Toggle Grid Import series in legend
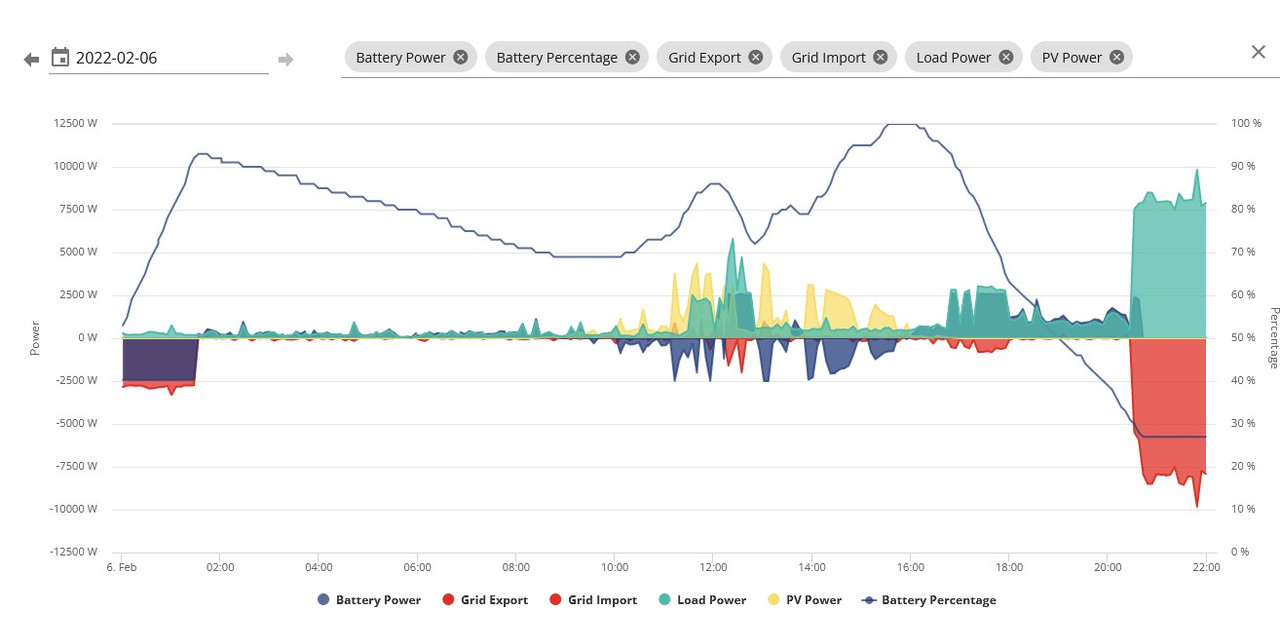Screen dimensions: 1280x619 pos(593,600)
